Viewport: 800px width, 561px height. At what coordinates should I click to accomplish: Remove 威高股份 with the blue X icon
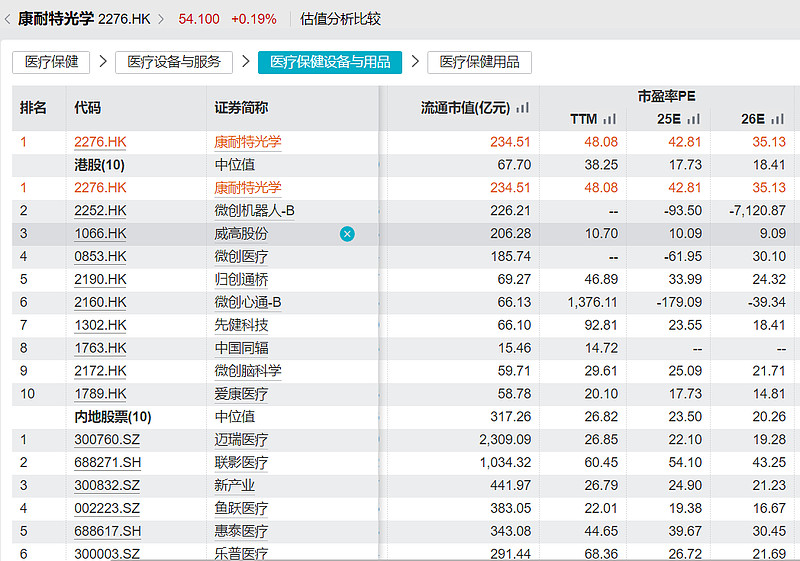coord(347,234)
